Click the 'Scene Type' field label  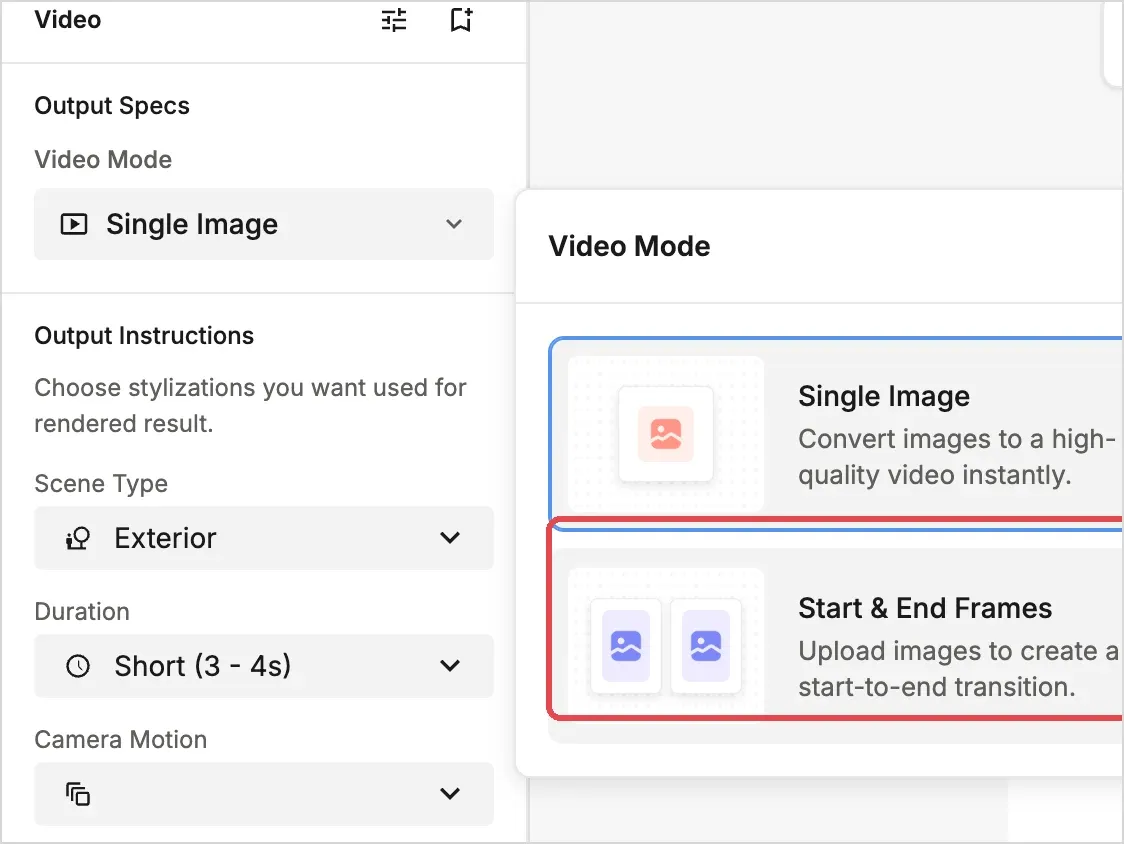tap(101, 484)
